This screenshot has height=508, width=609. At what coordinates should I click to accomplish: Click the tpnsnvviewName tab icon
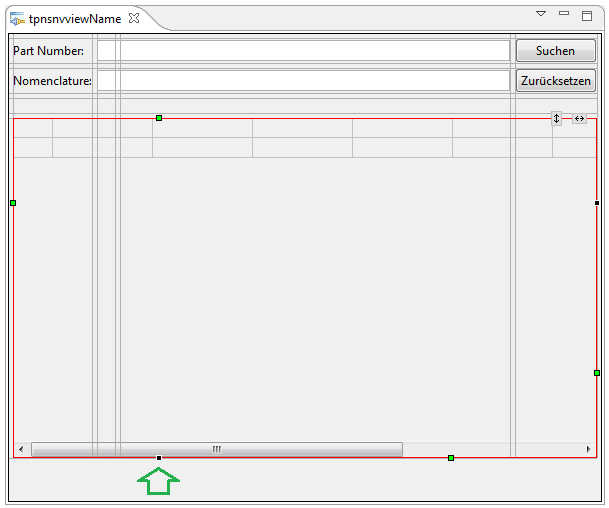click(x=17, y=19)
